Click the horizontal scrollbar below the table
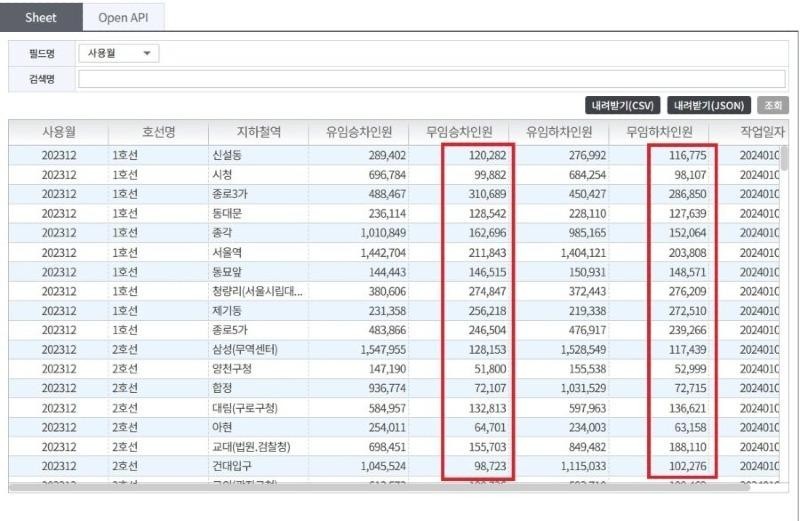Image resolution: width=800 pixels, height=521 pixels. click(380, 488)
